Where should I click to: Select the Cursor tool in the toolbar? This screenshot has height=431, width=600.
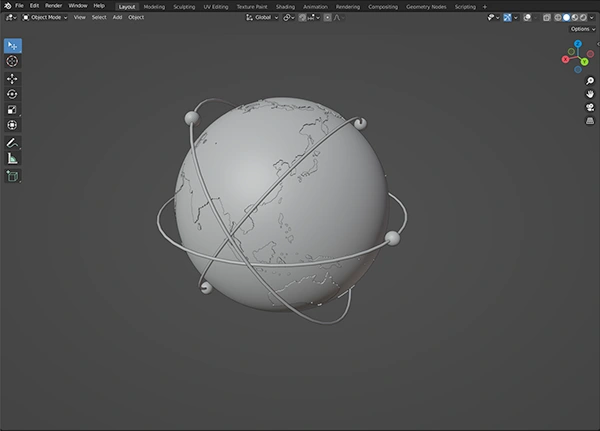click(12, 62)
